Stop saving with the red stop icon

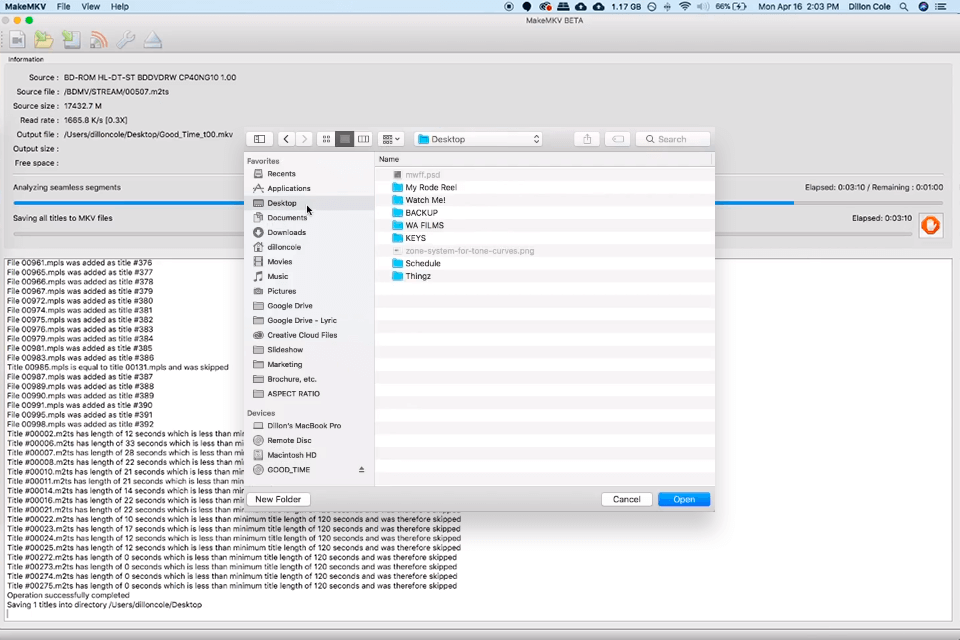pos(930,225)
